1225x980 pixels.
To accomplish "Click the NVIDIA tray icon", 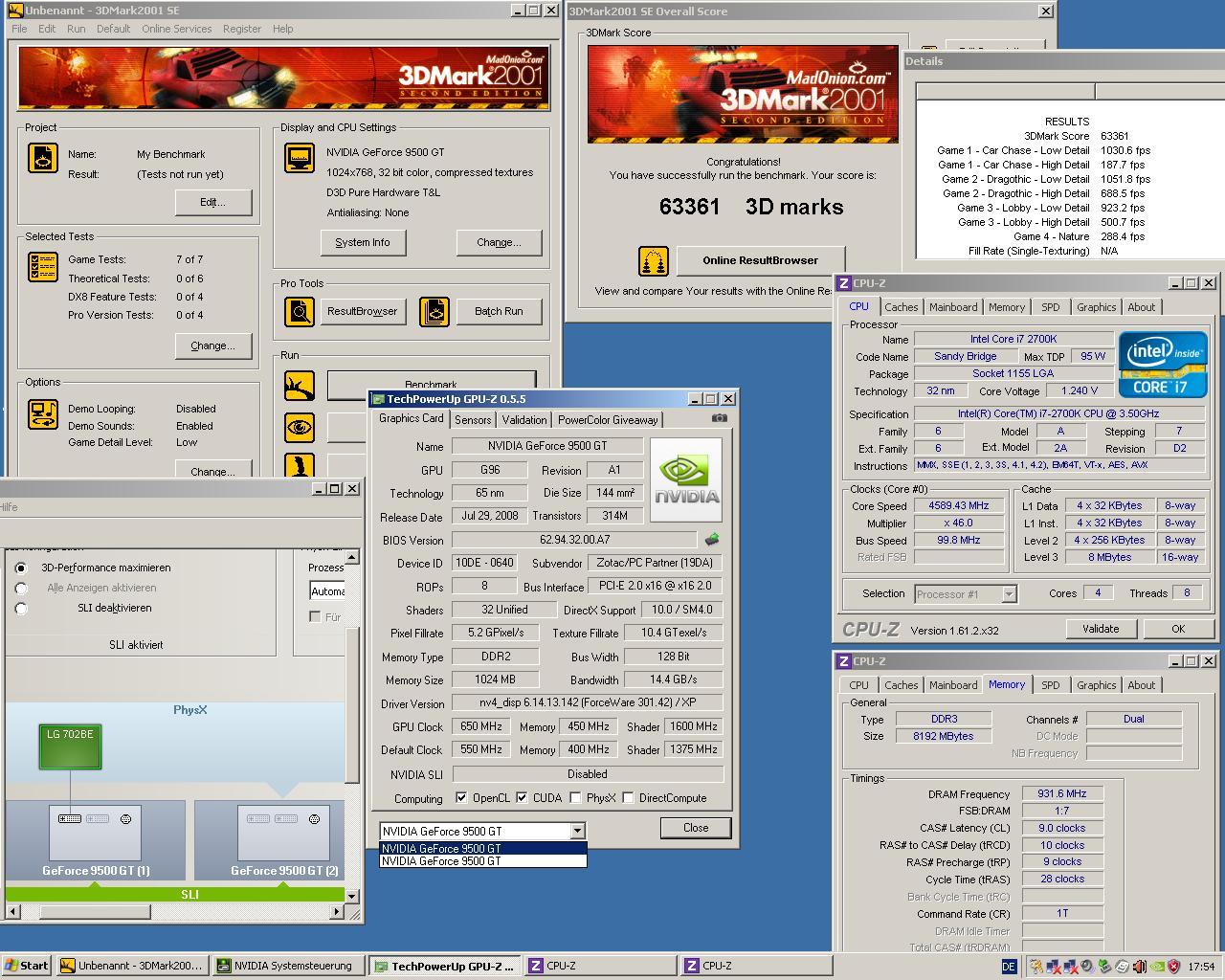I will pyautogui.click(x=1157, y=967).
